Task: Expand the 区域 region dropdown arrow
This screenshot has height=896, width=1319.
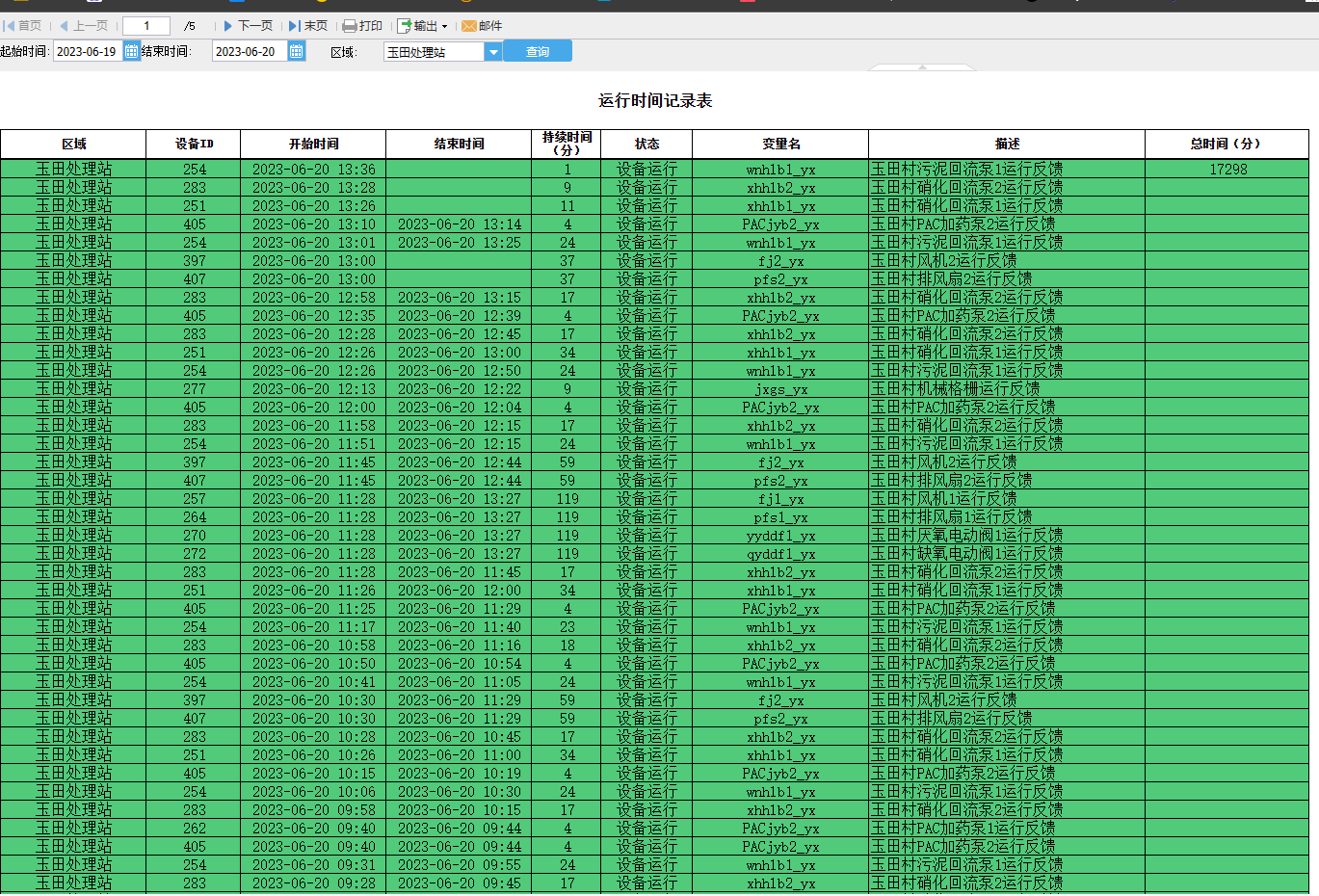Action: [493, 52]
